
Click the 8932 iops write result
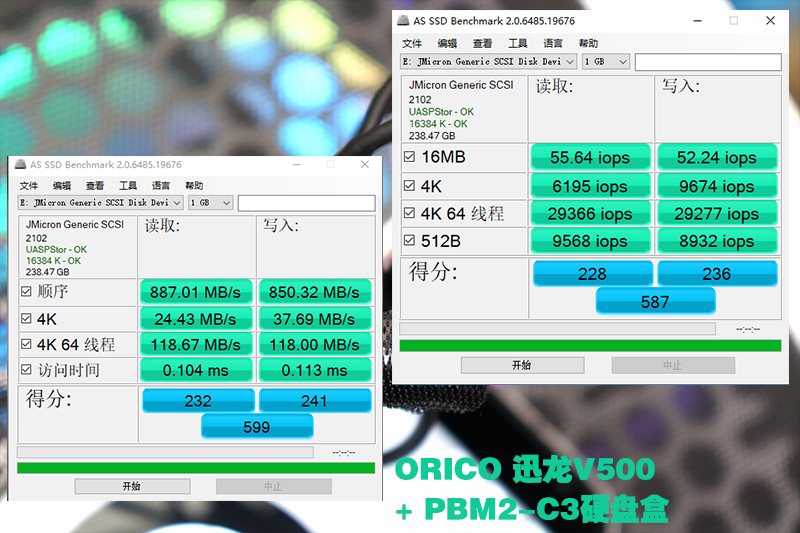tap(717, 240)
